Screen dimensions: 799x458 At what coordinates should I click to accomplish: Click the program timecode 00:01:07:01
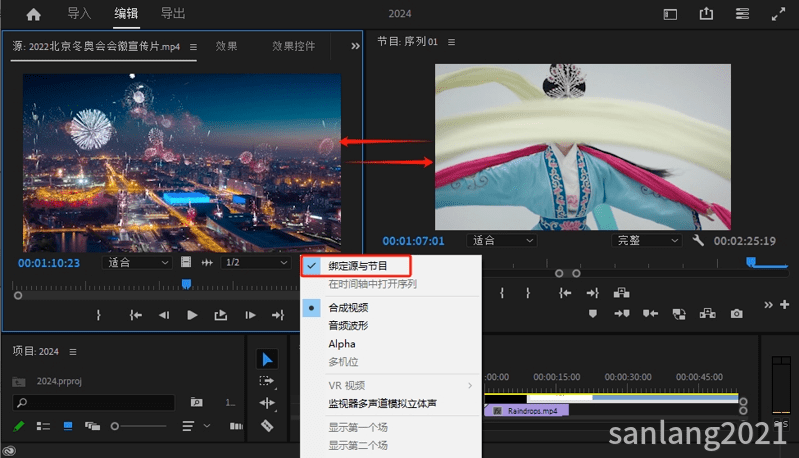tap(413, 241)
